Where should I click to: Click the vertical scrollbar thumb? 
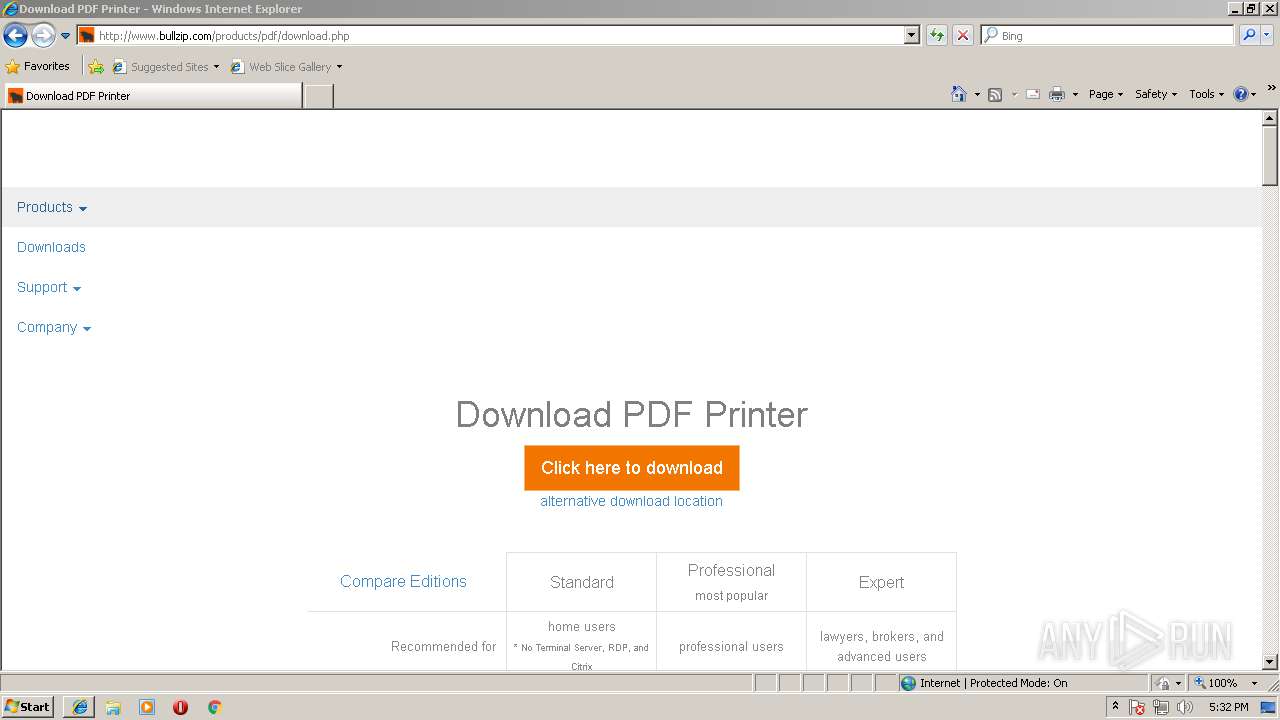pyautogui.click(x=1270, y=156)
